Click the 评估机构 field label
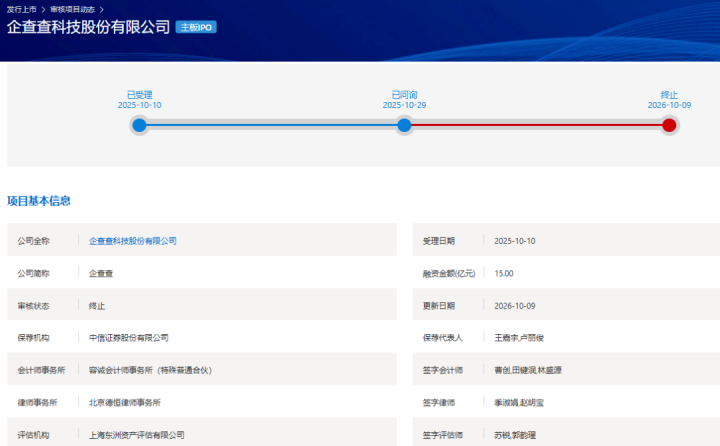The height and width of the screenshot is (446, 720). [x=33, y=435]
